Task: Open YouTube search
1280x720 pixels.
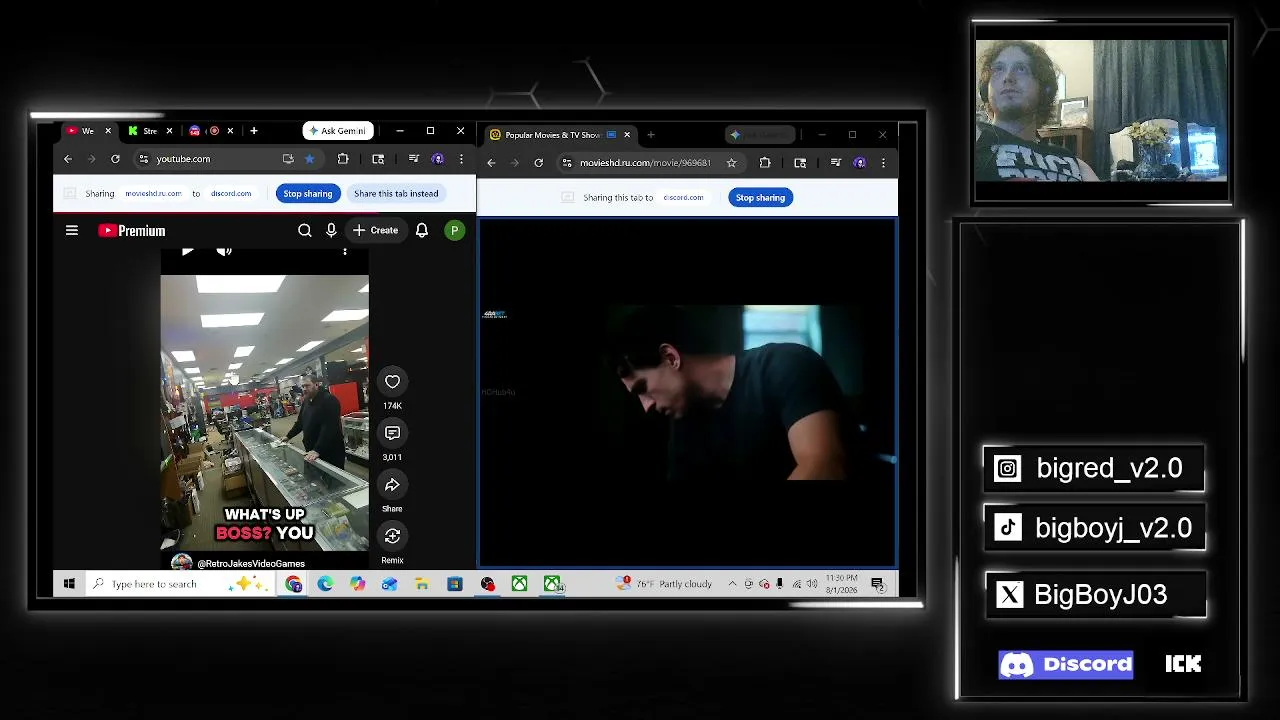Action: [305, 231]
